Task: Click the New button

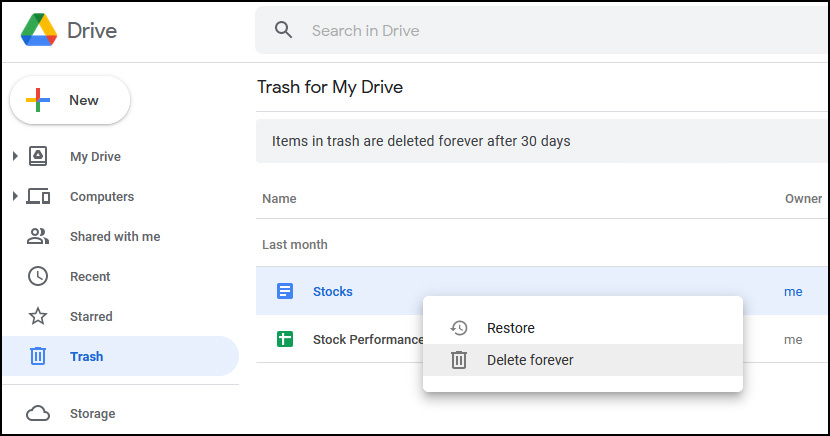Action: point(70,100)
